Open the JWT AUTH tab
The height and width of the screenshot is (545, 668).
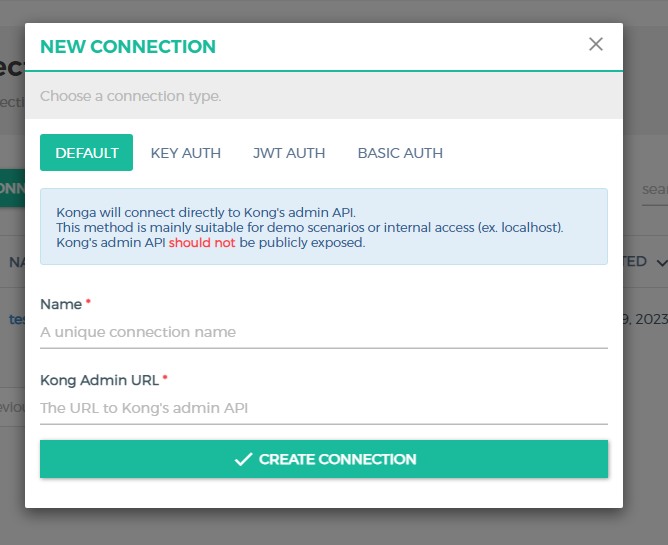click(x=289, y=153)
